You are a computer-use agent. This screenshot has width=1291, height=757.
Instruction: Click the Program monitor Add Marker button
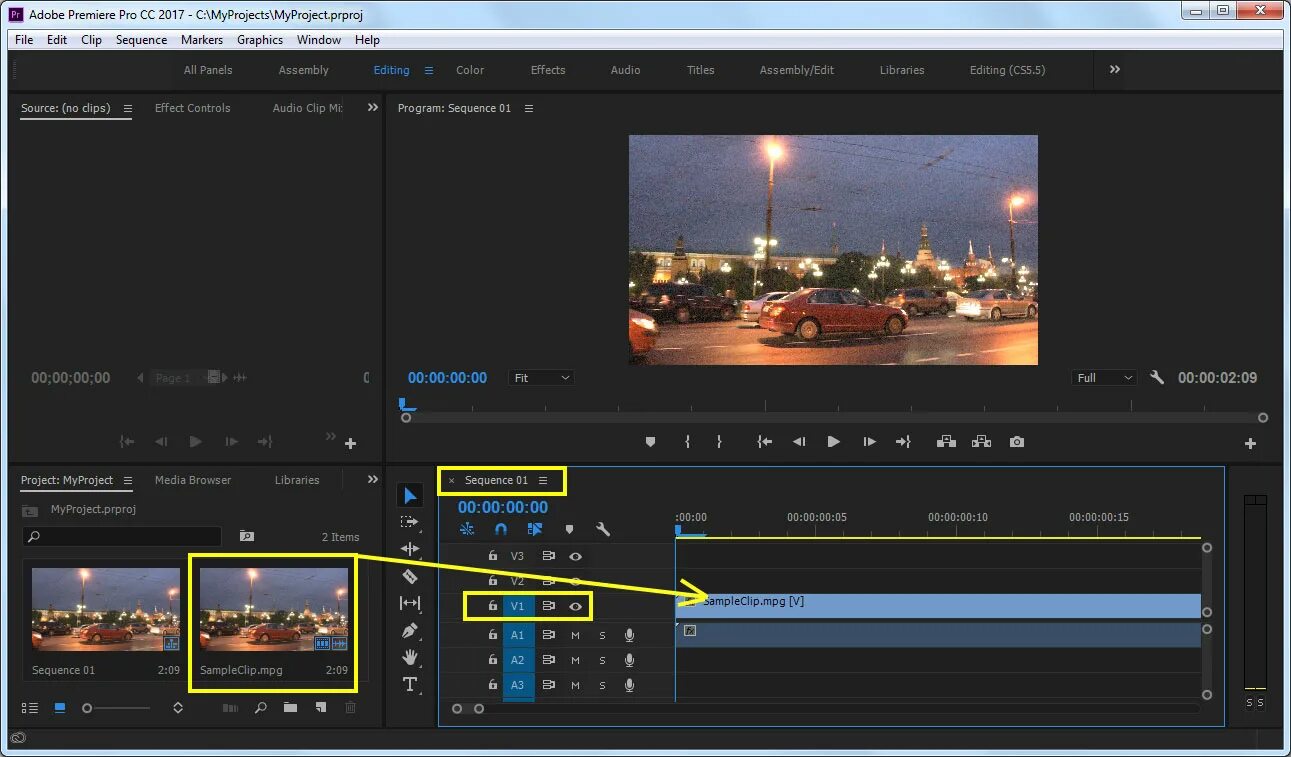coord(650,442)
